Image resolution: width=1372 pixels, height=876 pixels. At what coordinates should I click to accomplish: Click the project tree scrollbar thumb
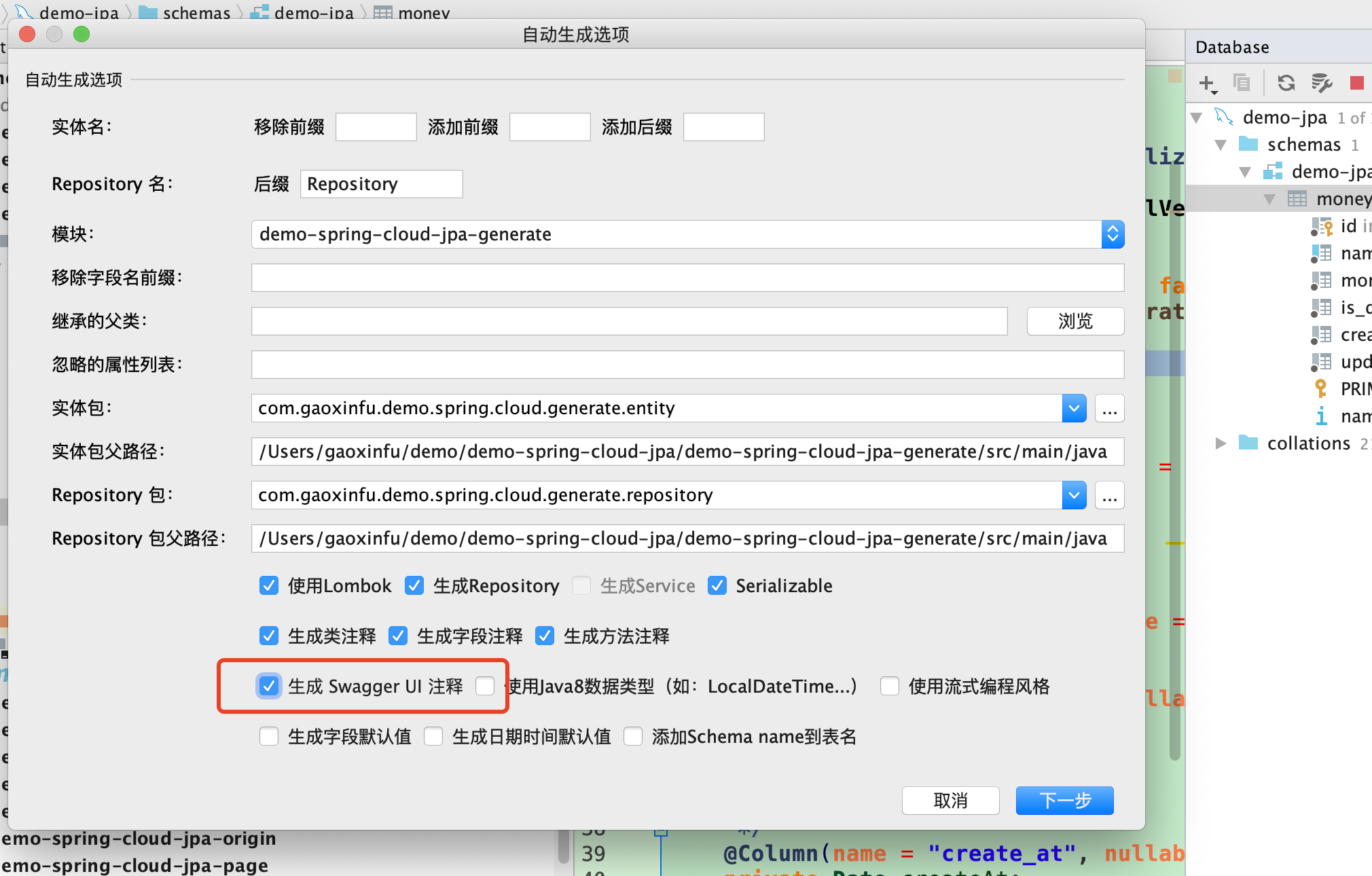point(563,846)
